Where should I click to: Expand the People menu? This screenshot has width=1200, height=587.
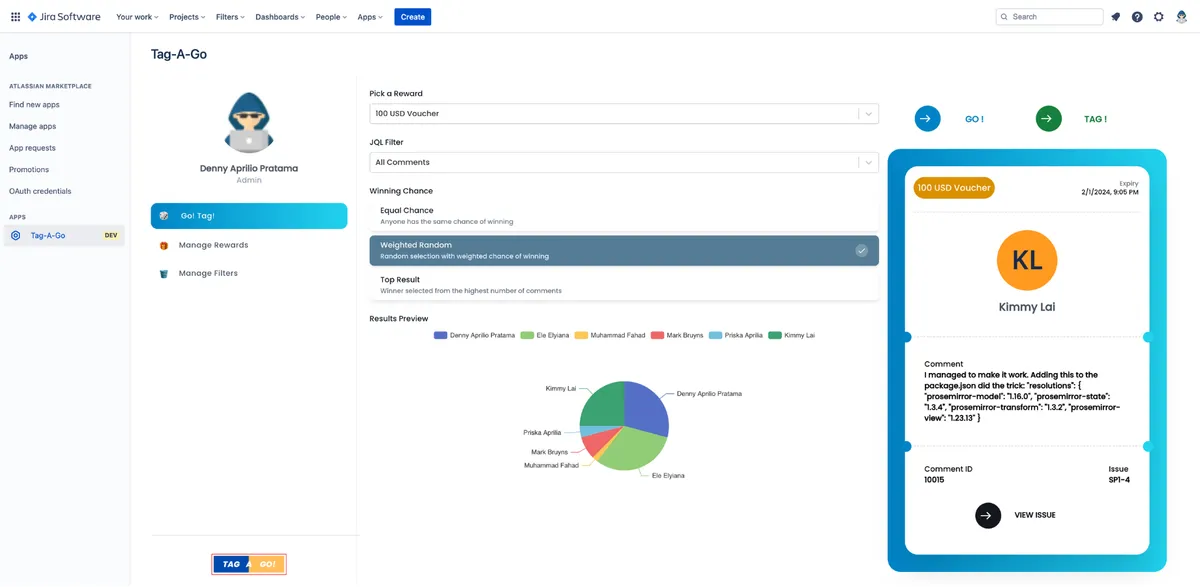[332, 17]
